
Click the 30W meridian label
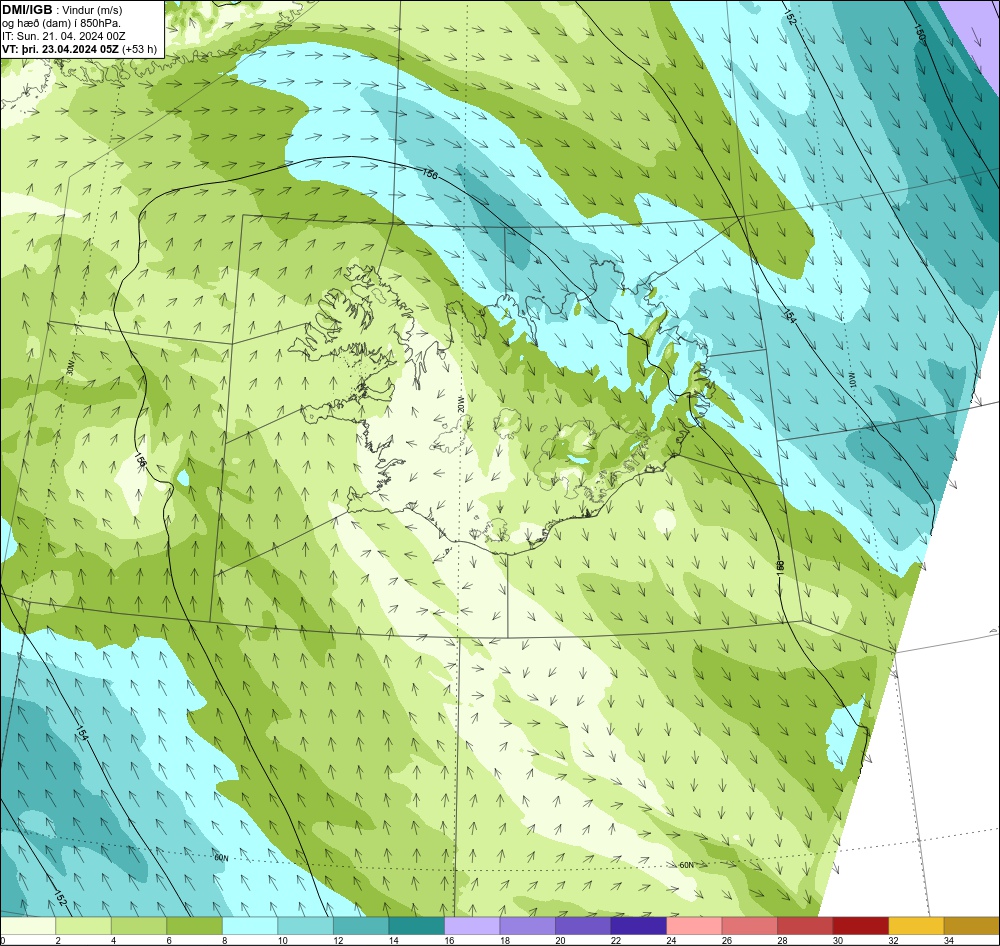[x=70, y=366]
